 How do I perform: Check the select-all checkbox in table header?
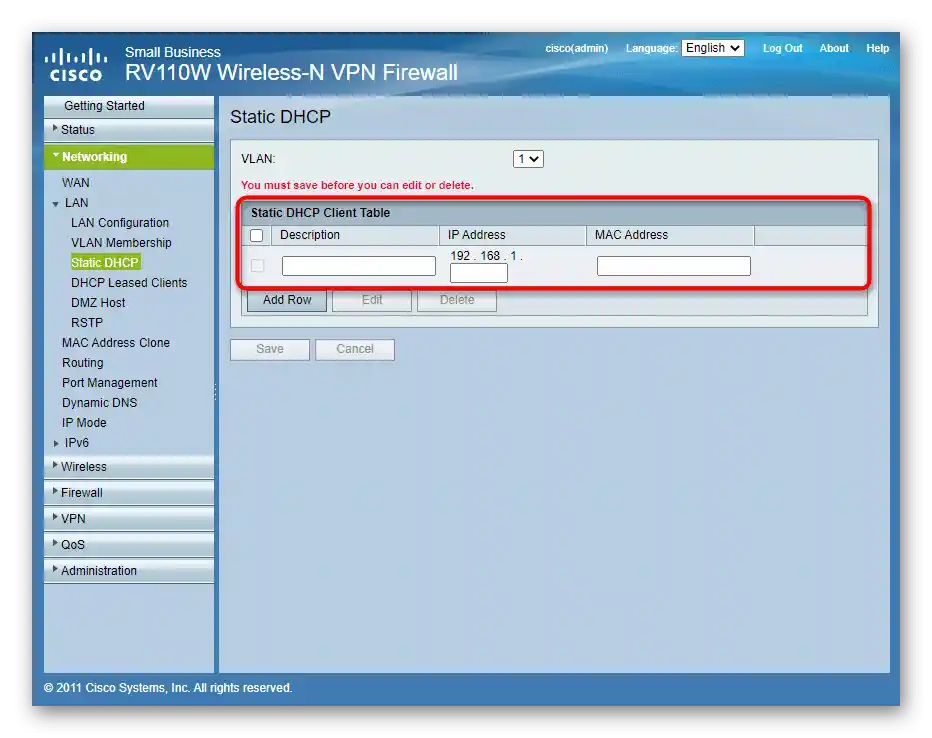point(257,235)
